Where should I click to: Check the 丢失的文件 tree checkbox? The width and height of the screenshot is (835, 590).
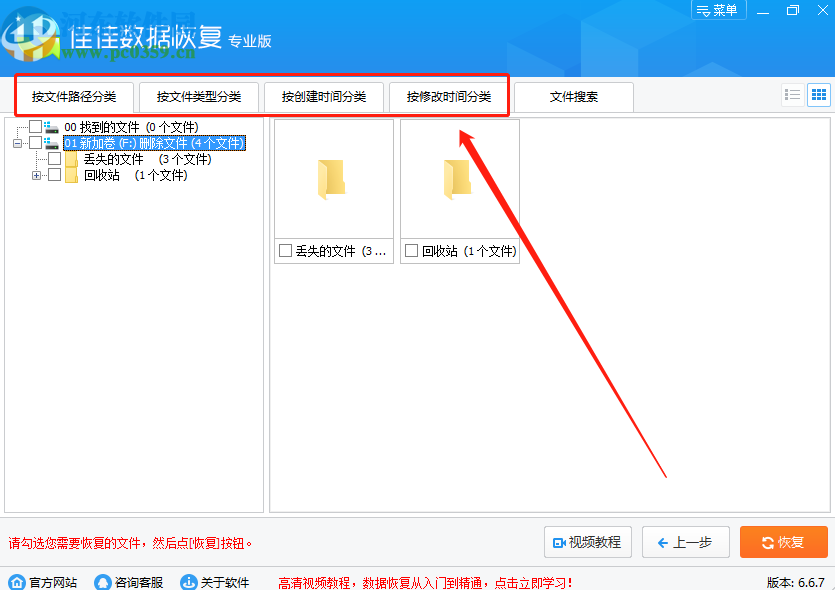click(x=54, y=159)
